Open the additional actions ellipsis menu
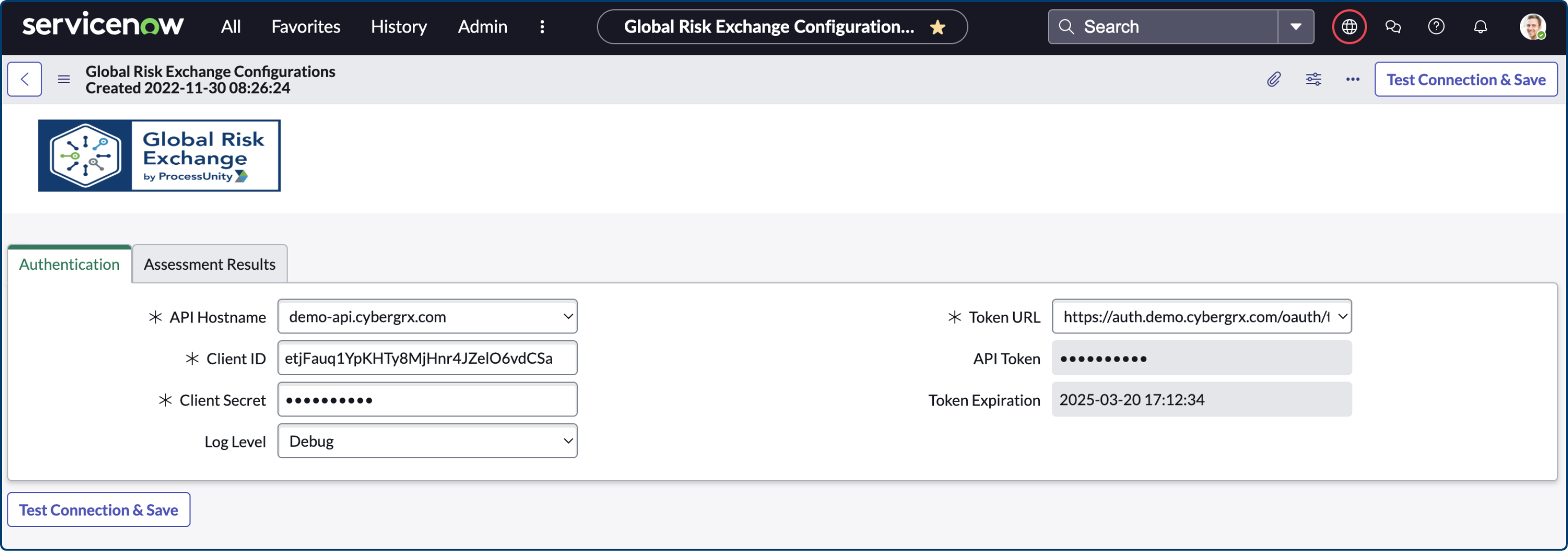 coord(1352,79)
